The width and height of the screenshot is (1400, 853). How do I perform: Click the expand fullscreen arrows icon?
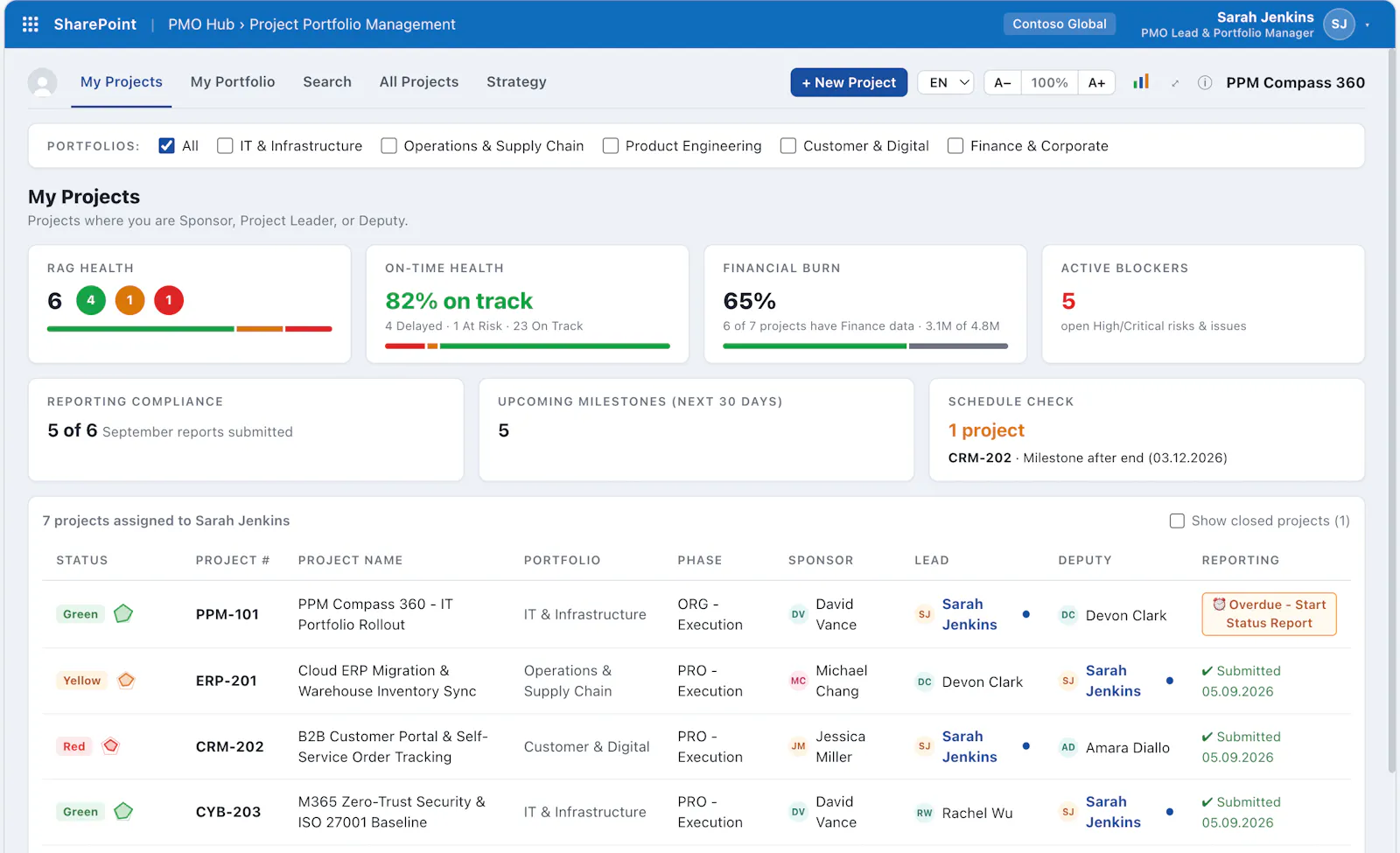click(1175, 83)
